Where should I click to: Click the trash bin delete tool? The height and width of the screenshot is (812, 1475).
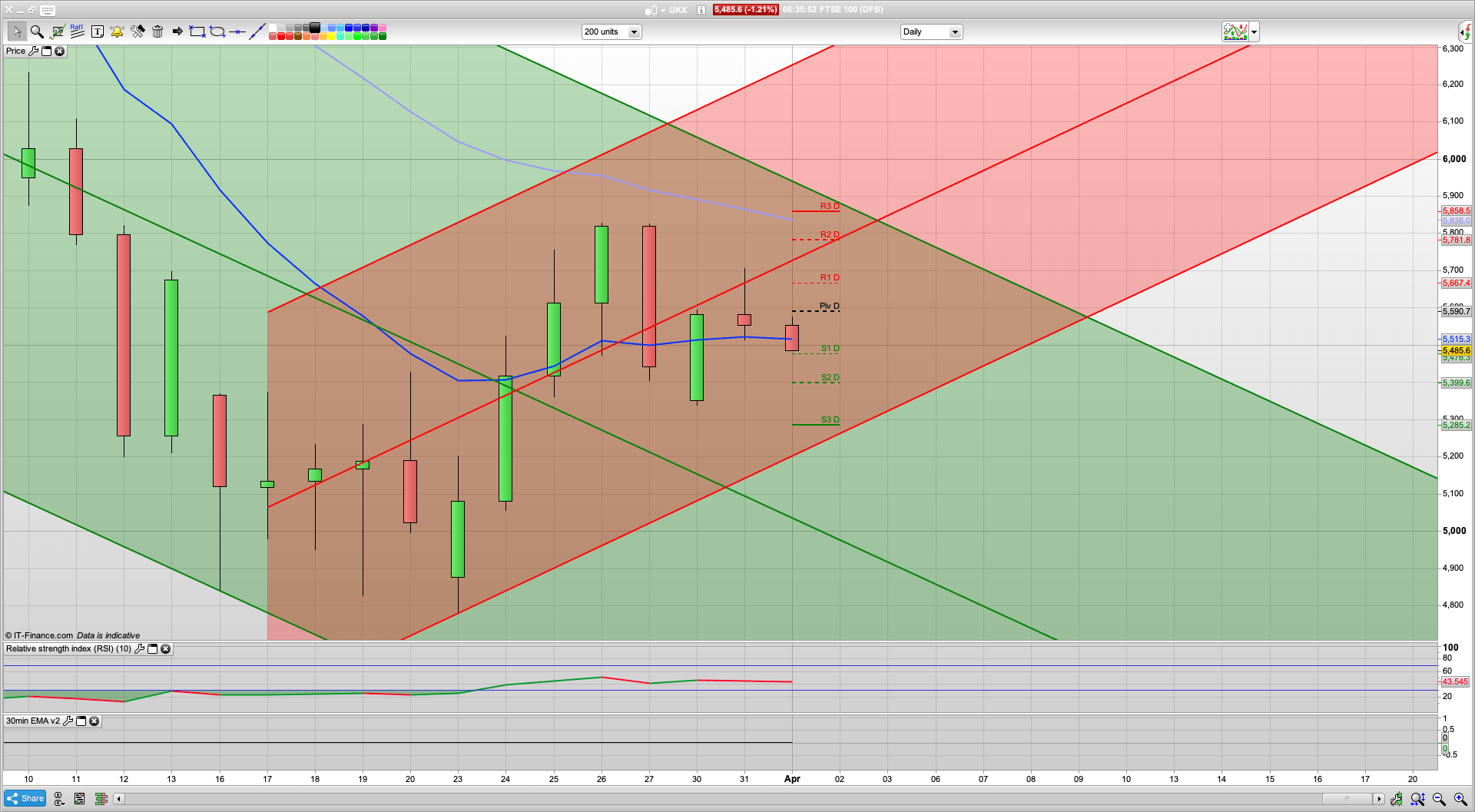tap(157, 31)
